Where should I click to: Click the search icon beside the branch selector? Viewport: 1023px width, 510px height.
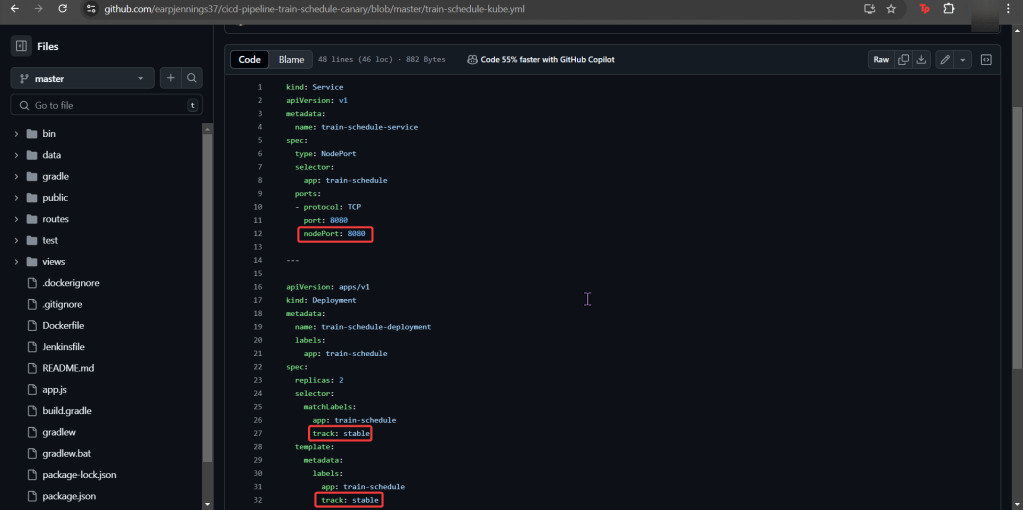point(191,78)
